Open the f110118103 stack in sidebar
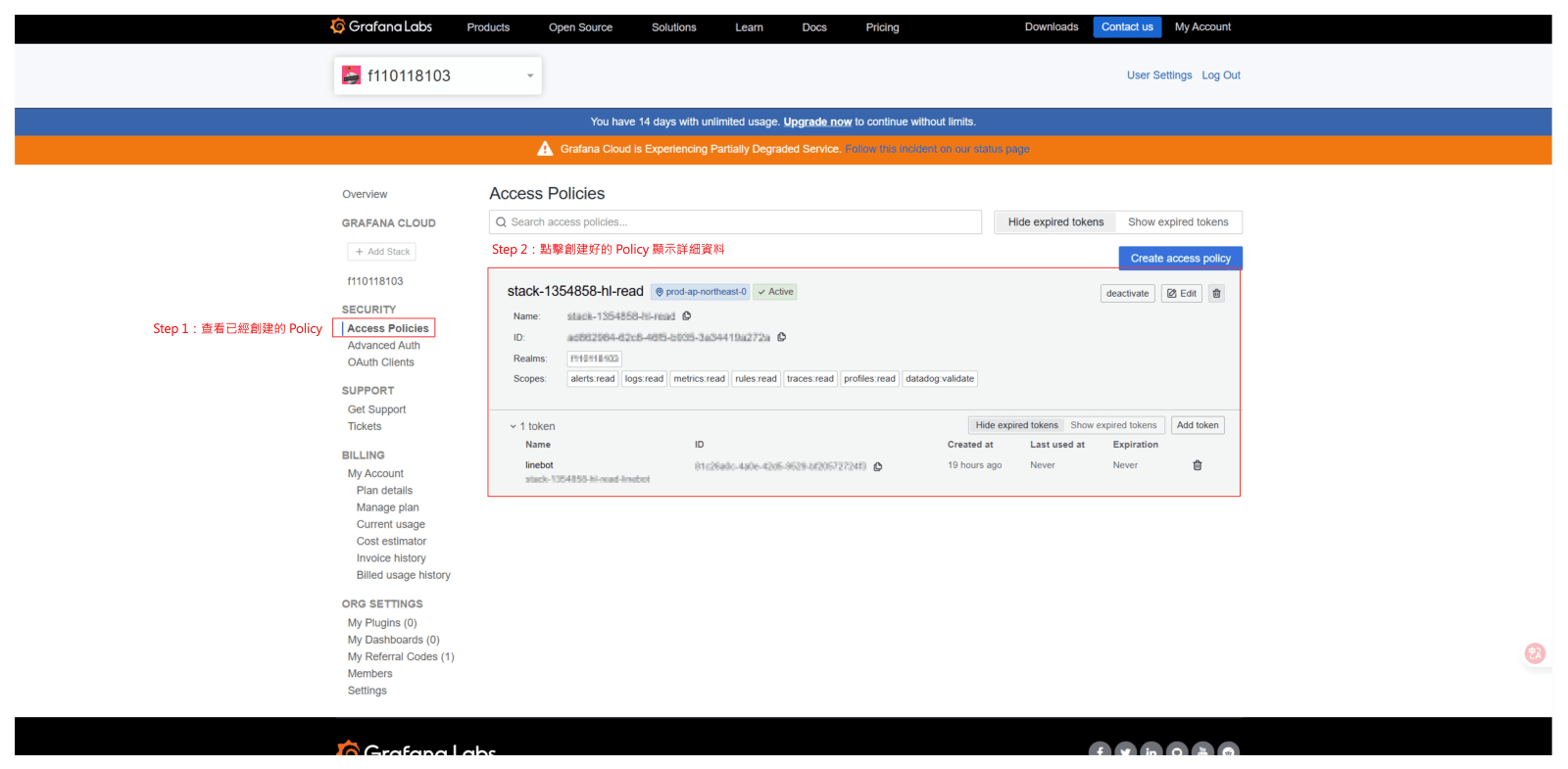Image resolution: width=1568 pixels, height=769 pixels. 375,281
